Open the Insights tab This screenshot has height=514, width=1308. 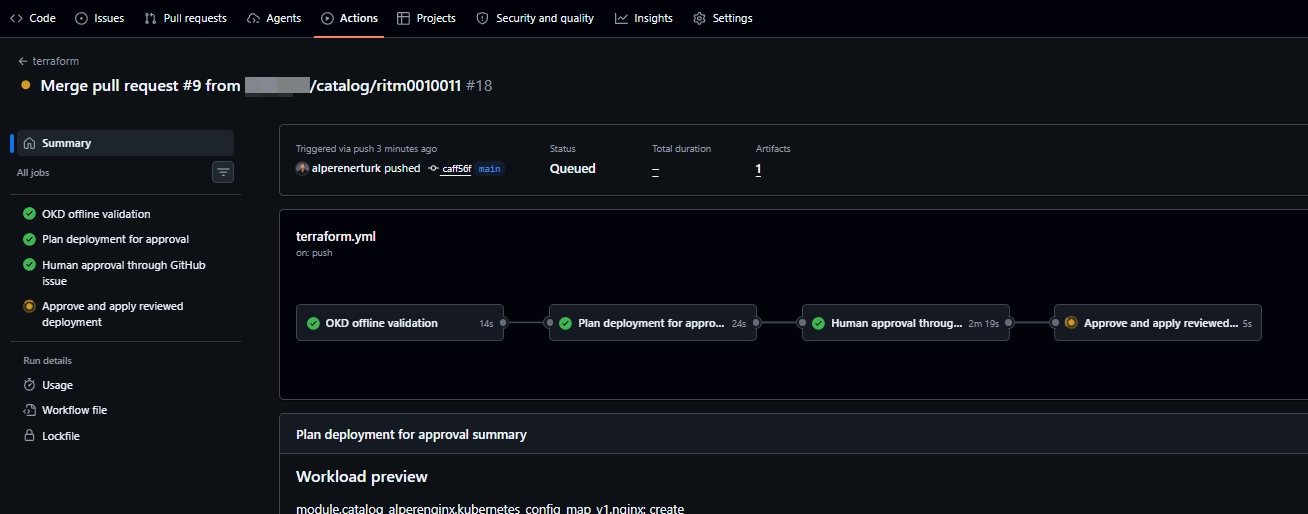(644, 18)
